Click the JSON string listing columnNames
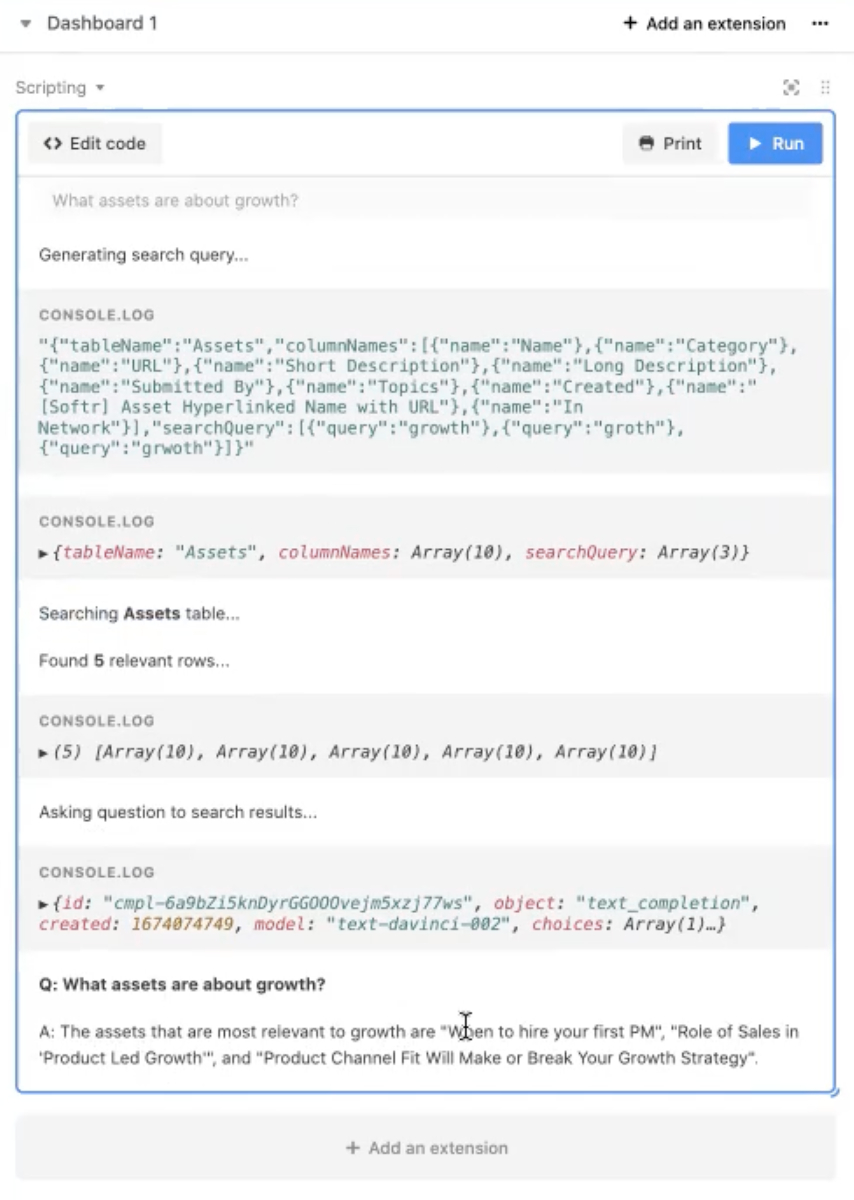Screen dimensions: 854x1200 click(x=400, y=397)
